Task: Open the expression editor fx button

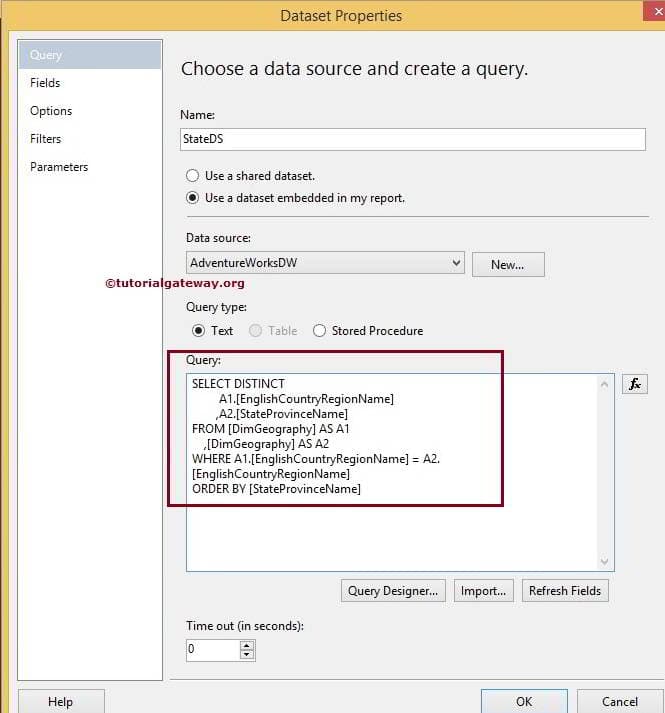Action: [635, 385]
